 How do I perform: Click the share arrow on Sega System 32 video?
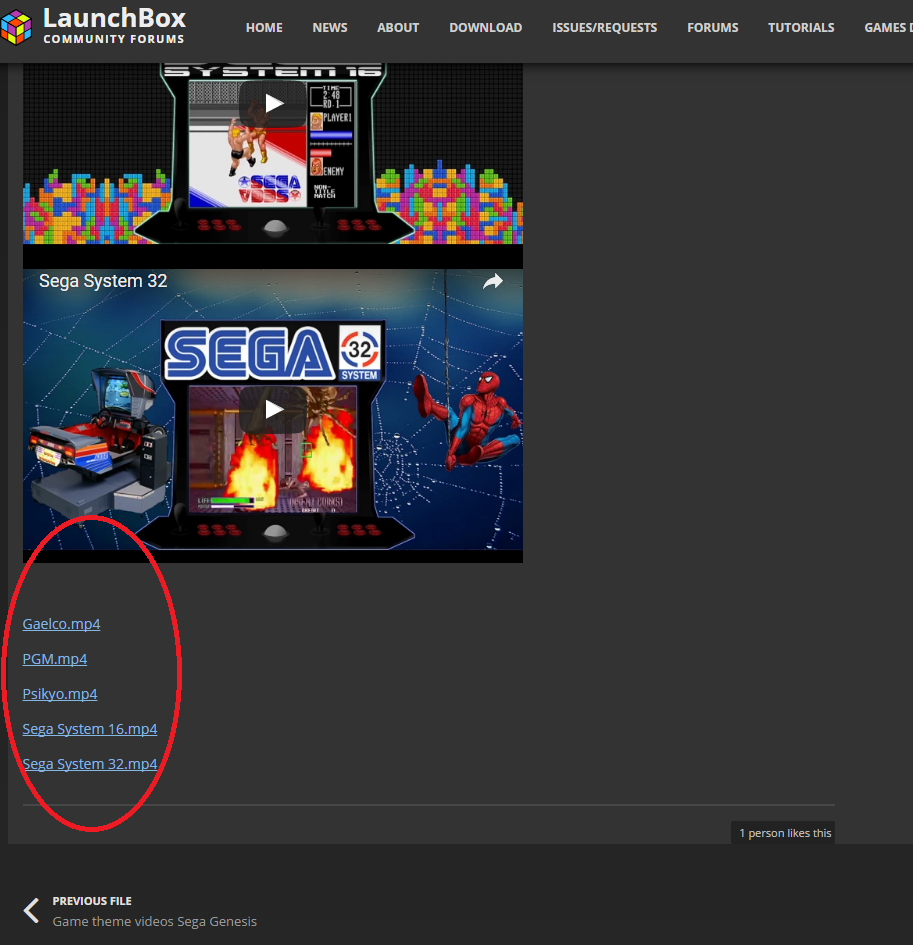pyautogui.click(x=493, y=281)
